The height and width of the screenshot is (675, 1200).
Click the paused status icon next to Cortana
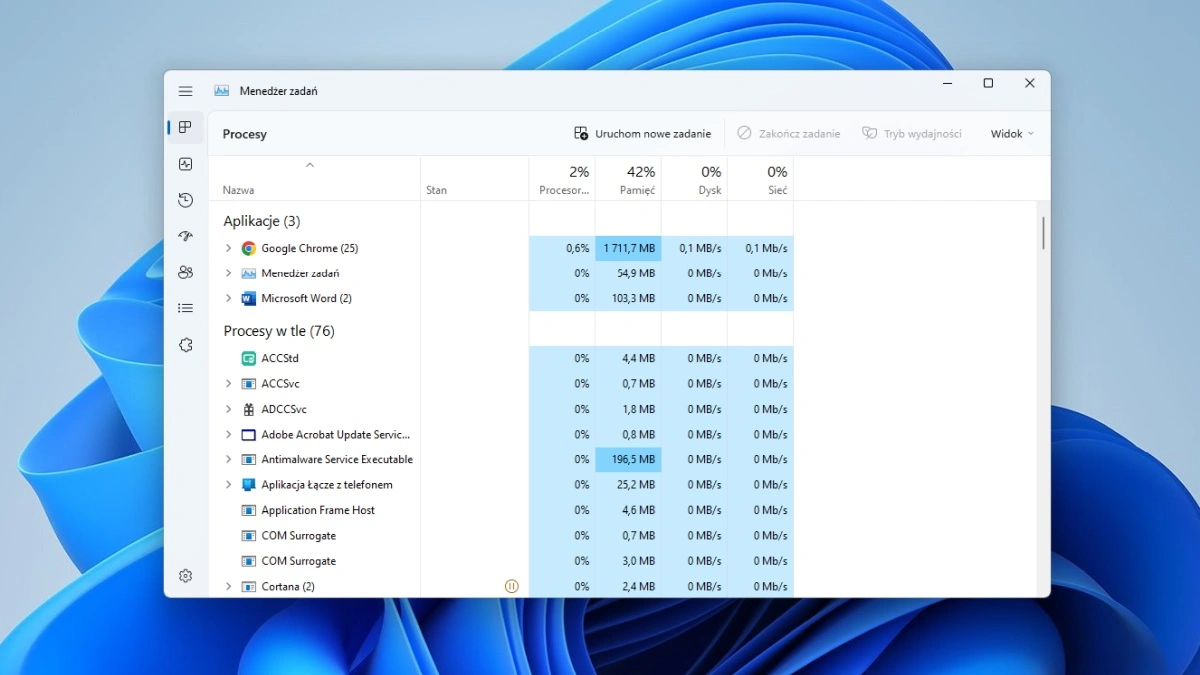[x=511, y=586]
